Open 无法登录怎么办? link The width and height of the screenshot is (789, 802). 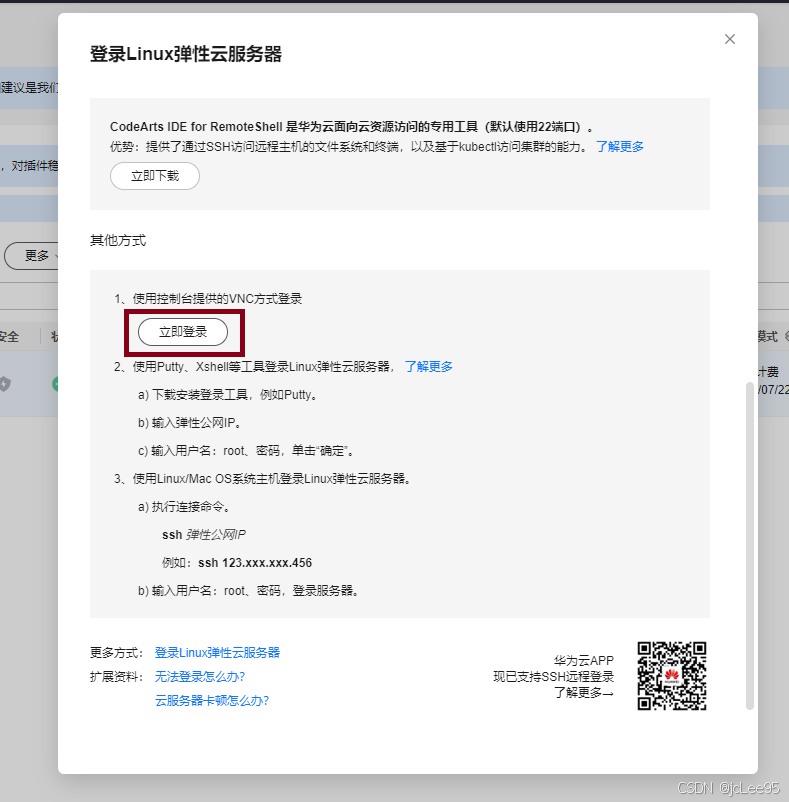pyautogui.click(x=200, y=677)
